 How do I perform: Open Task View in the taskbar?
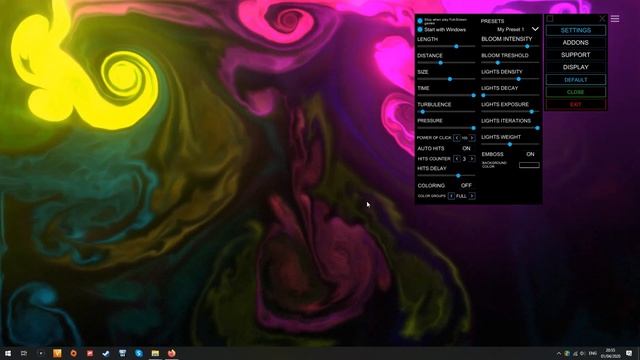[24, 353]
